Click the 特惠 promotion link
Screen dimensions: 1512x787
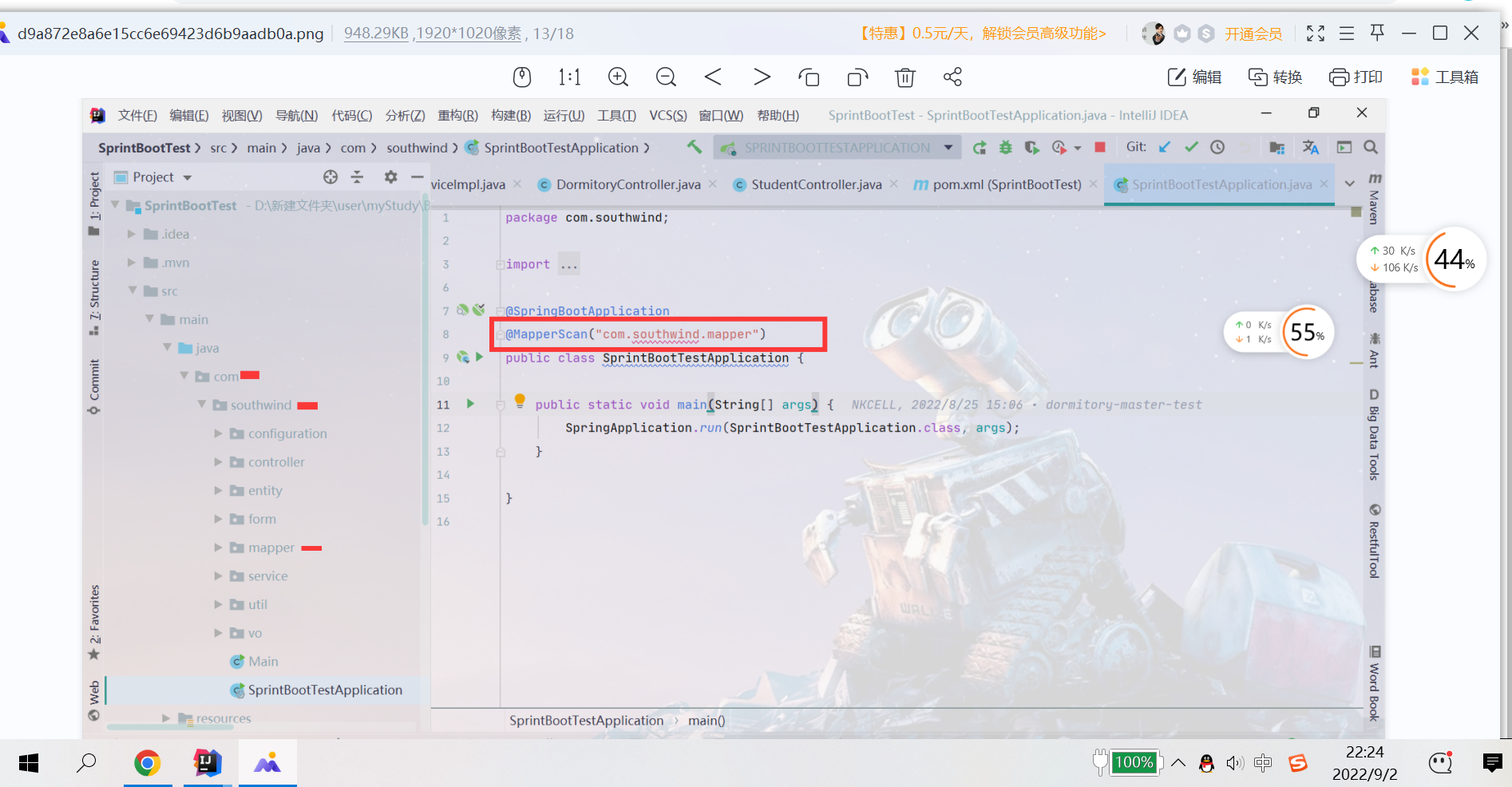pyautogui.click(x=983, y=34)
